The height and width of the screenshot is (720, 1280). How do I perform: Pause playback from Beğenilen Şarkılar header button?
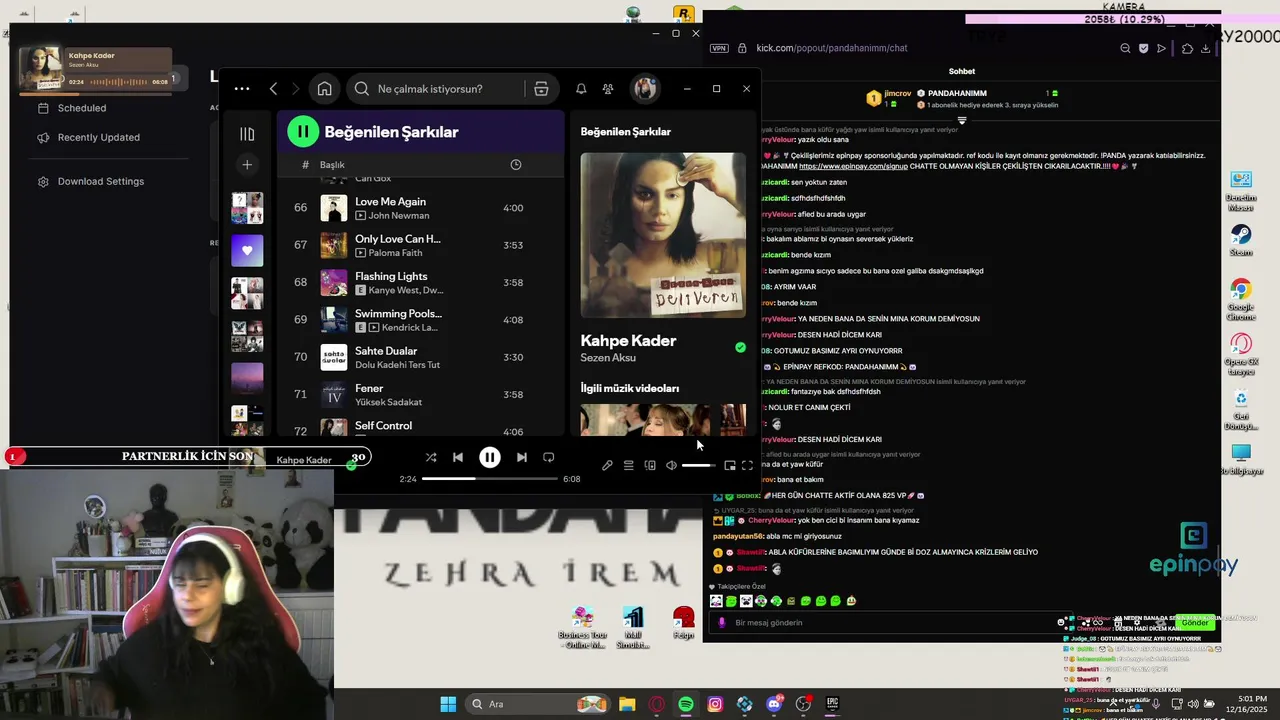pyautogui.click(x=303, y=131)
